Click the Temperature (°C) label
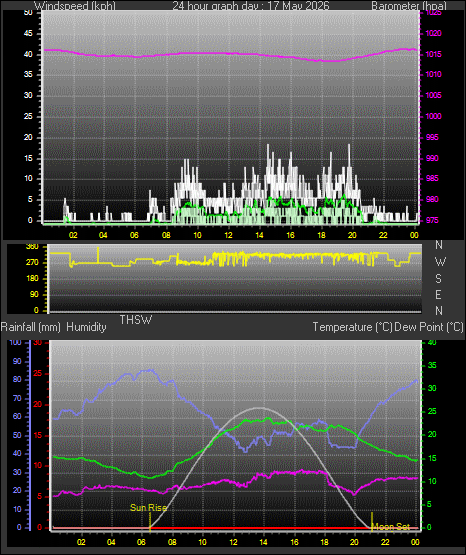The image size is (466, 555). click(x=352, y=327)
